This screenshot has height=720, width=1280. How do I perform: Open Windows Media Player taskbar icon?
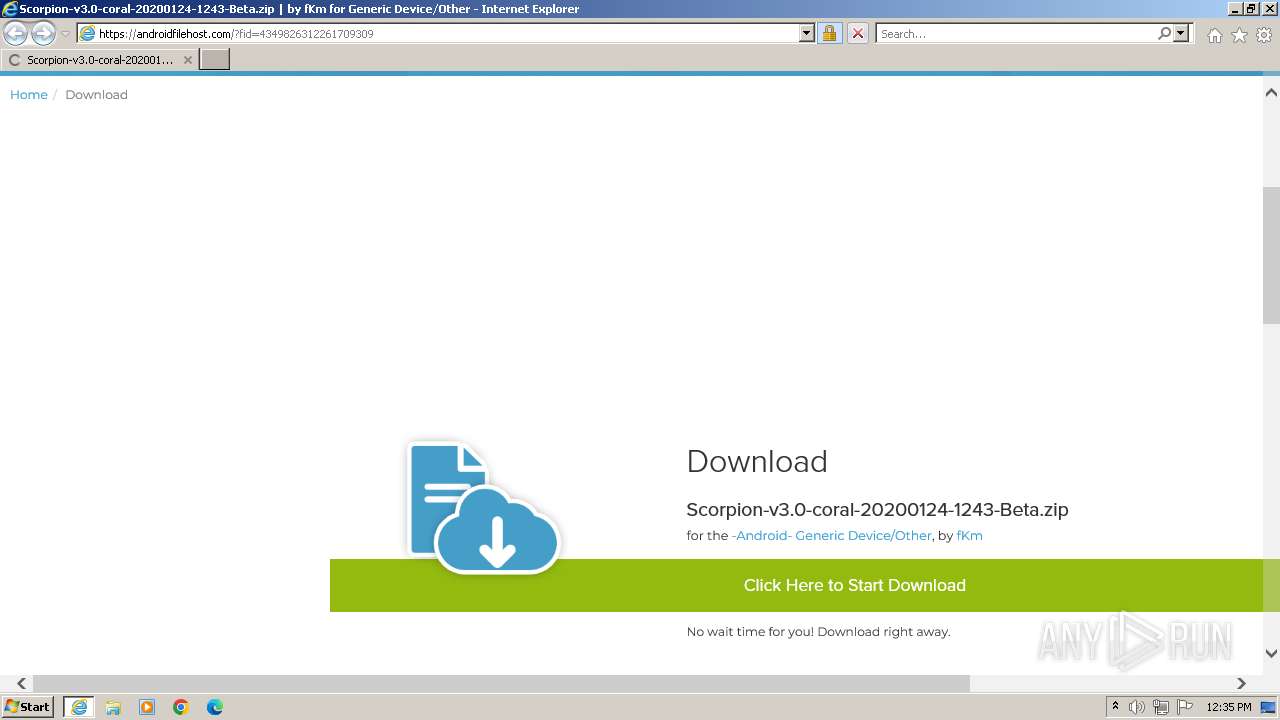(x=147, y=707)
